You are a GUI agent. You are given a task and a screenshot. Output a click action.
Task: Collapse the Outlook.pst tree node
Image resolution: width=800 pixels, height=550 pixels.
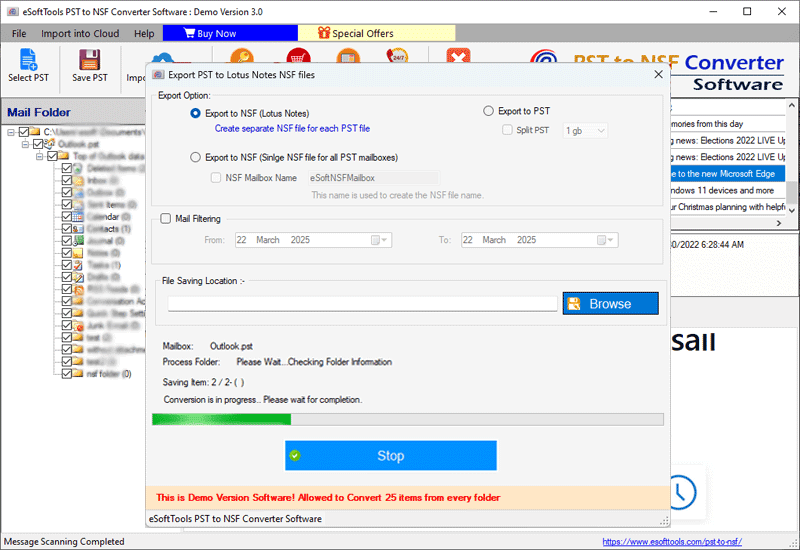pyautogui.click(x=25, y=144)
